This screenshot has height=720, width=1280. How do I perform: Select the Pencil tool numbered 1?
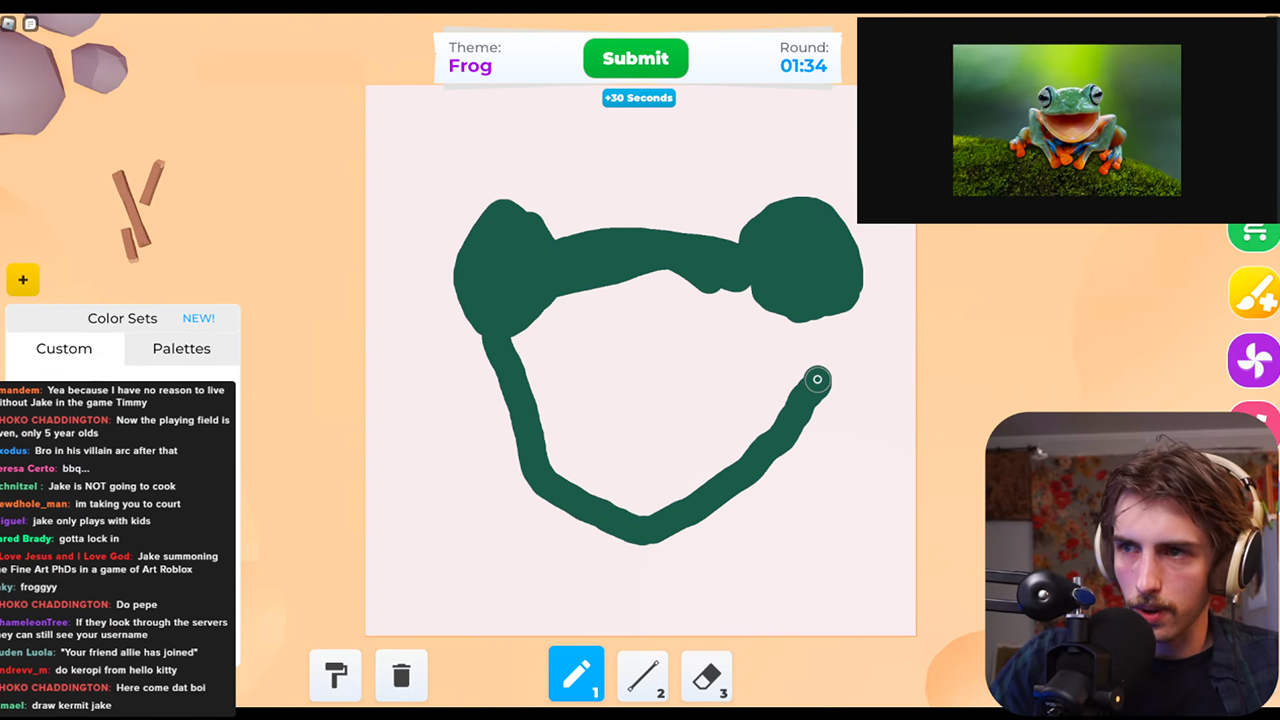(x=576, y=674)
